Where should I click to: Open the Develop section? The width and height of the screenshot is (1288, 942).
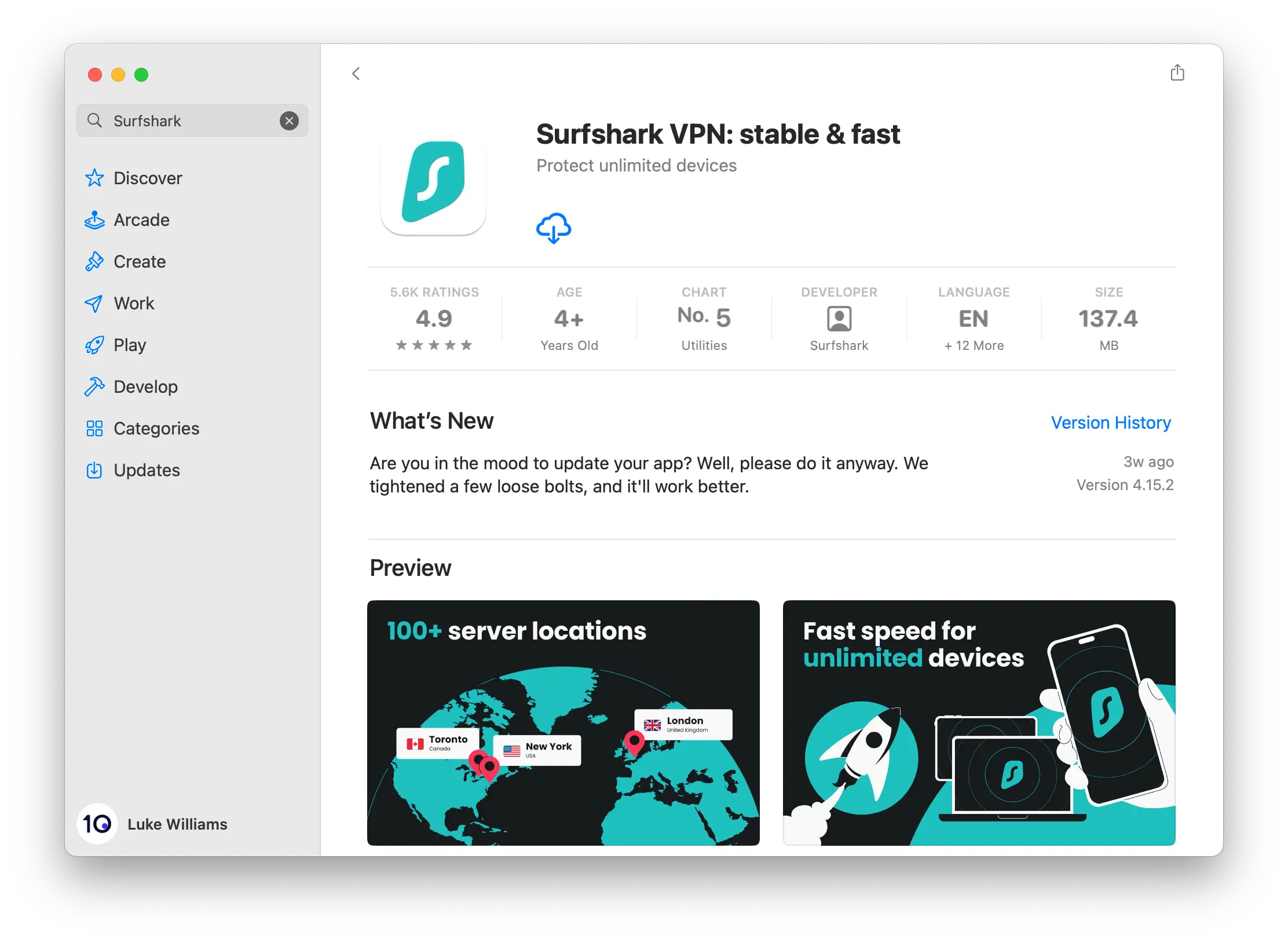pos(145,386)
